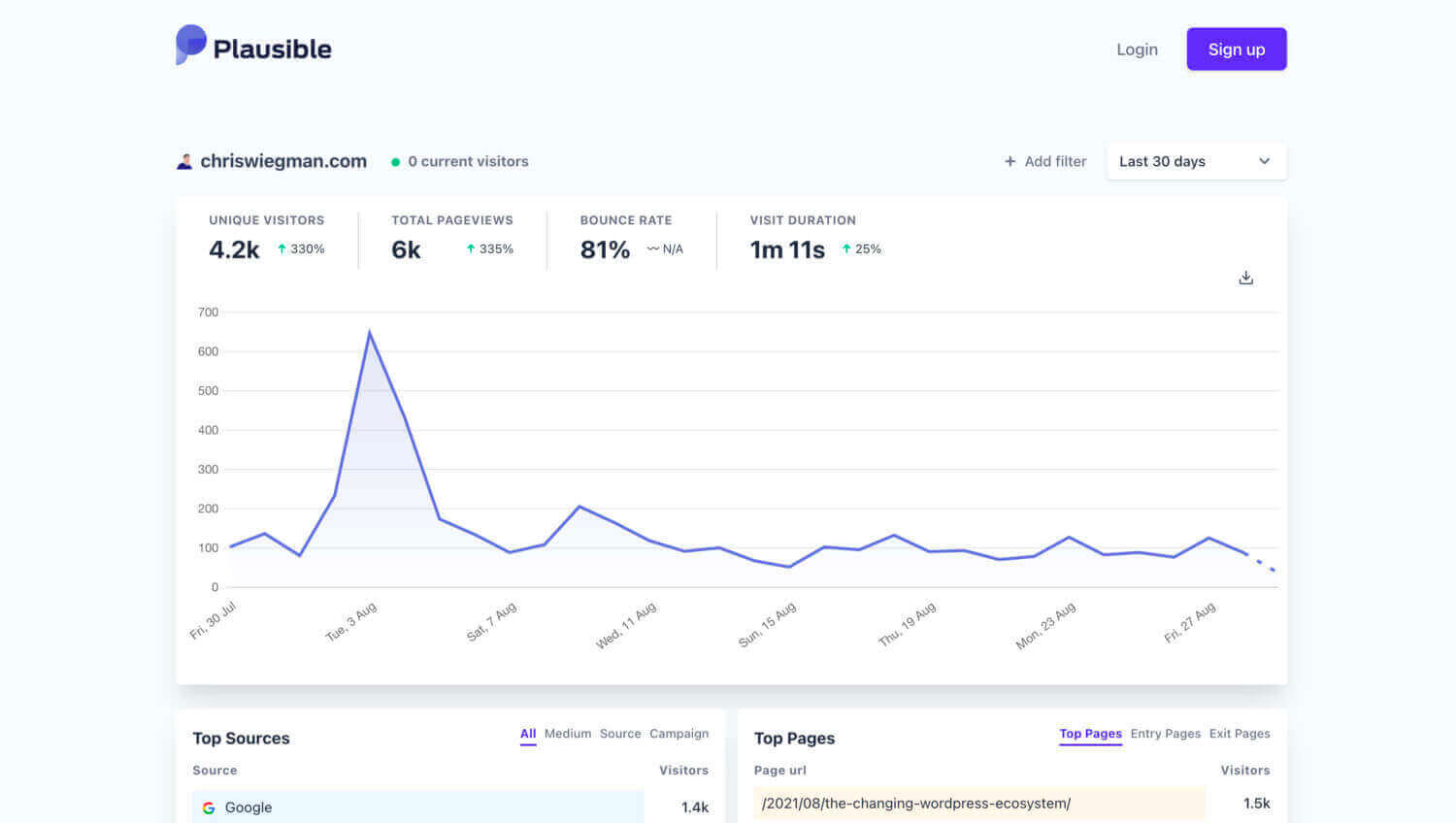Click the green current visitors status dot
The width and height of the screenshot is (1456, 823).
click(x=395, y=162)
